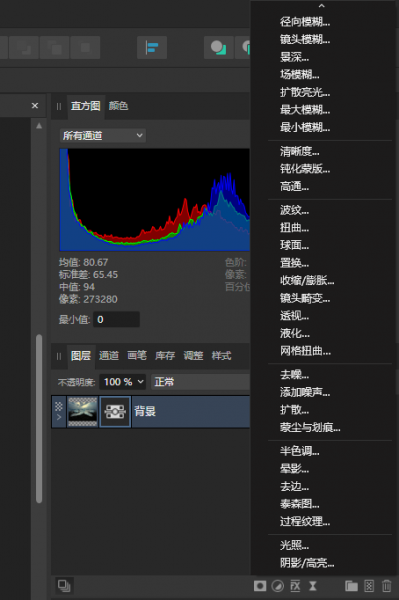
Task: Choose 网格扭曲... from the menu
Action: (305, 351)
